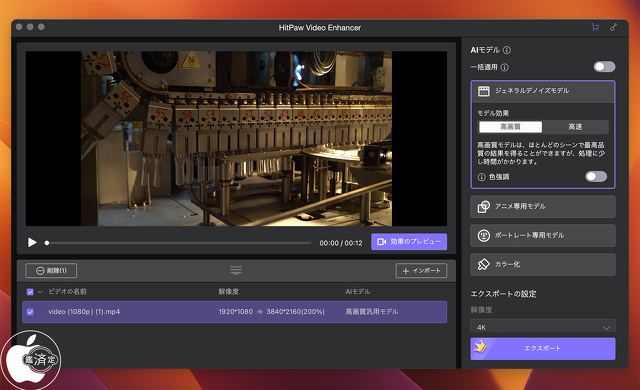Click the 3840*2160(200%) output resolution value
Screen dimensions: 640x390
click(296, 312)
